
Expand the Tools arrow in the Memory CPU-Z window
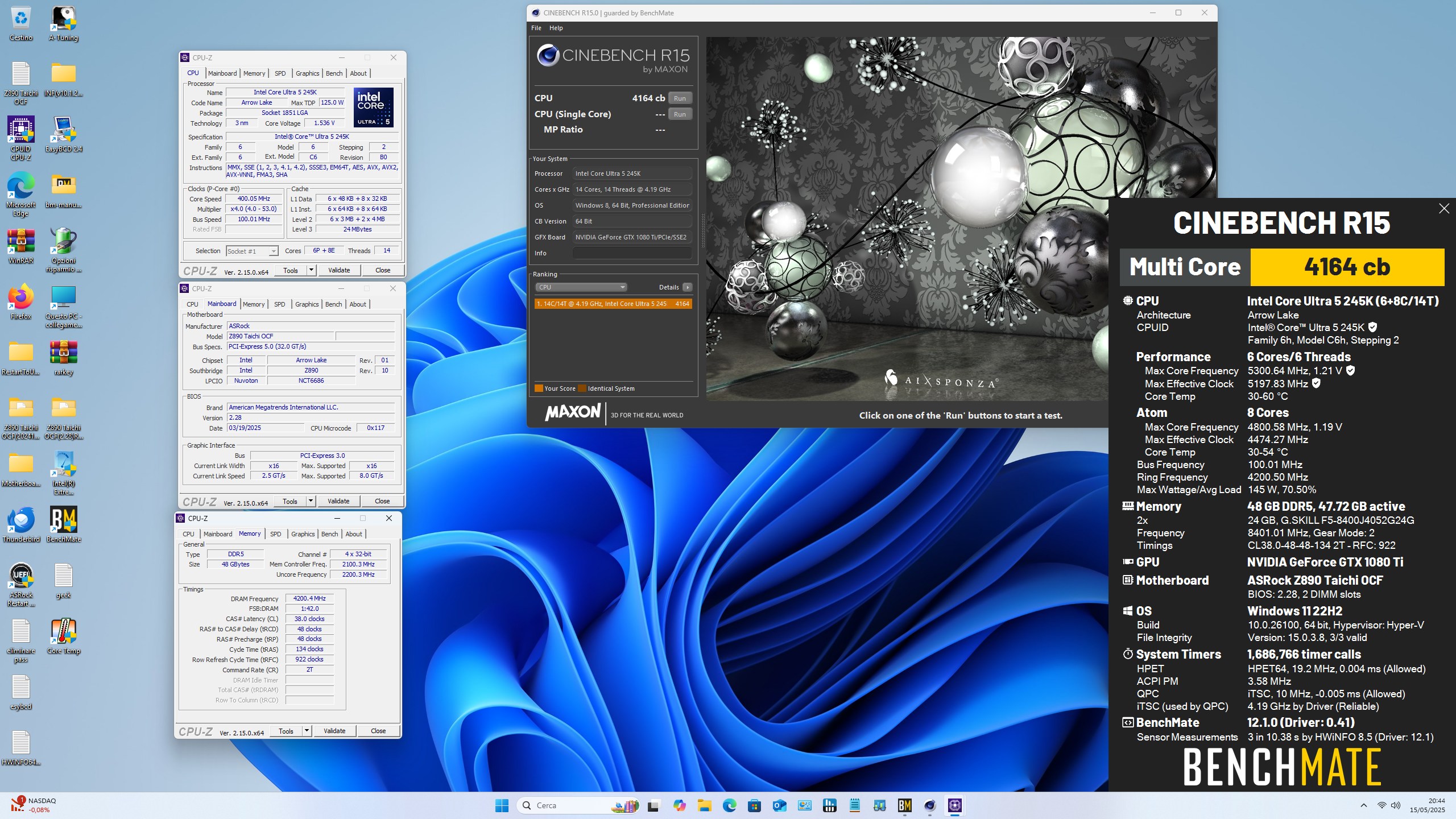[307, 731]
